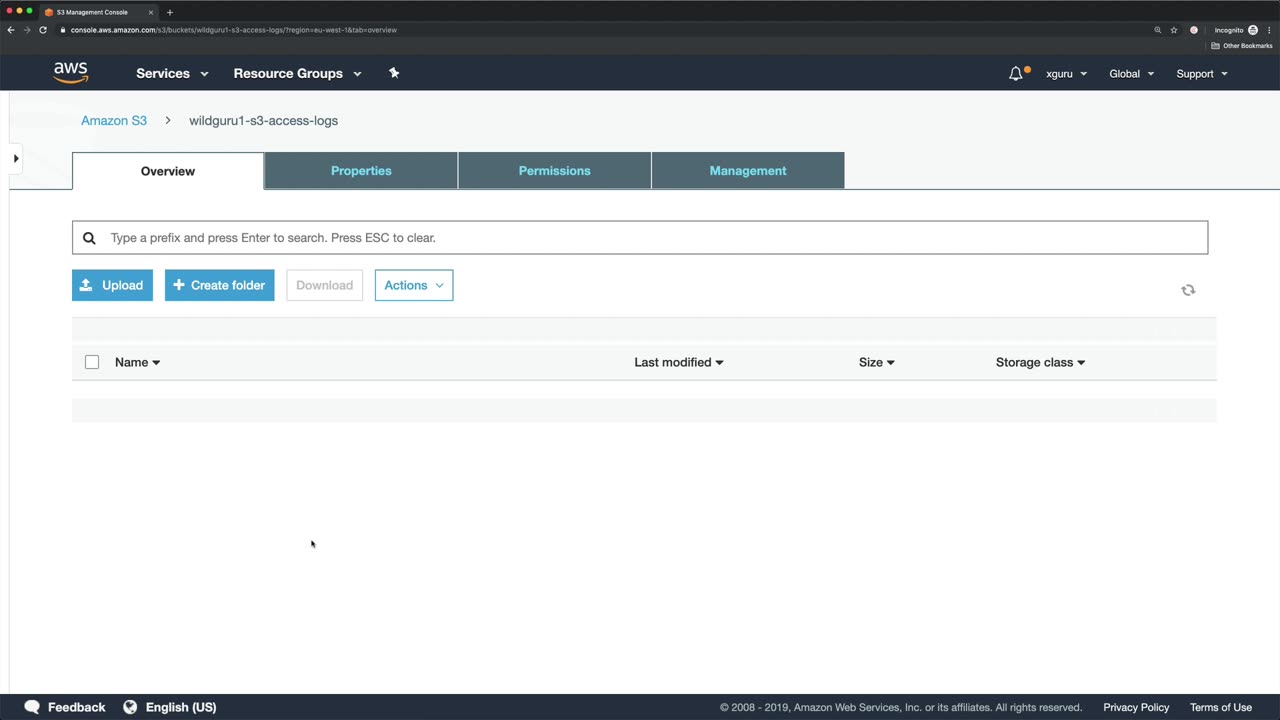Close the S3 Management Console browser tab

pyautogui.click(x=151, y=12)
